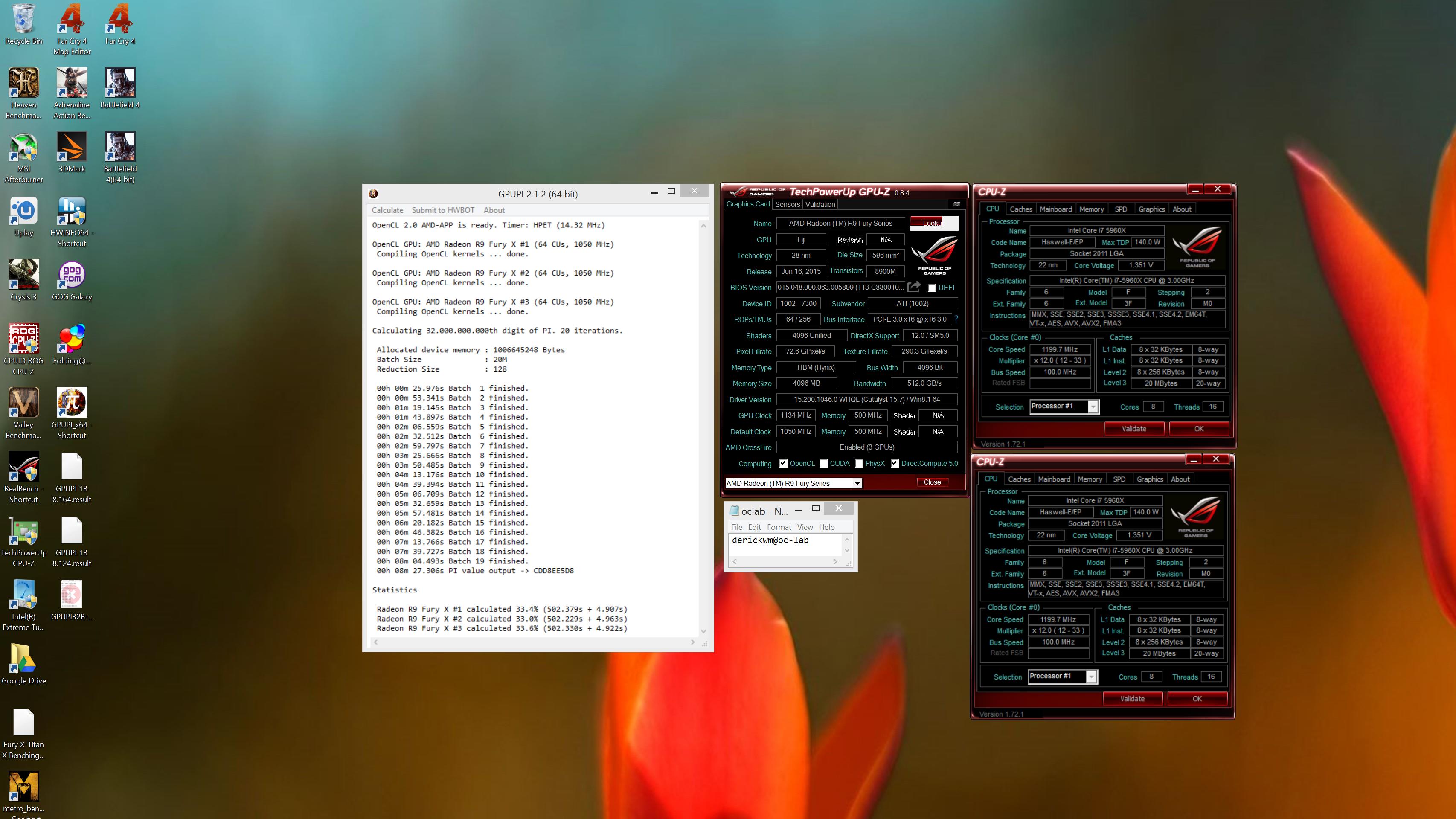Toggle the OpenCL checkbox in GPU-Z
This screenshot has height=819, width=1456.
(783, 464)
